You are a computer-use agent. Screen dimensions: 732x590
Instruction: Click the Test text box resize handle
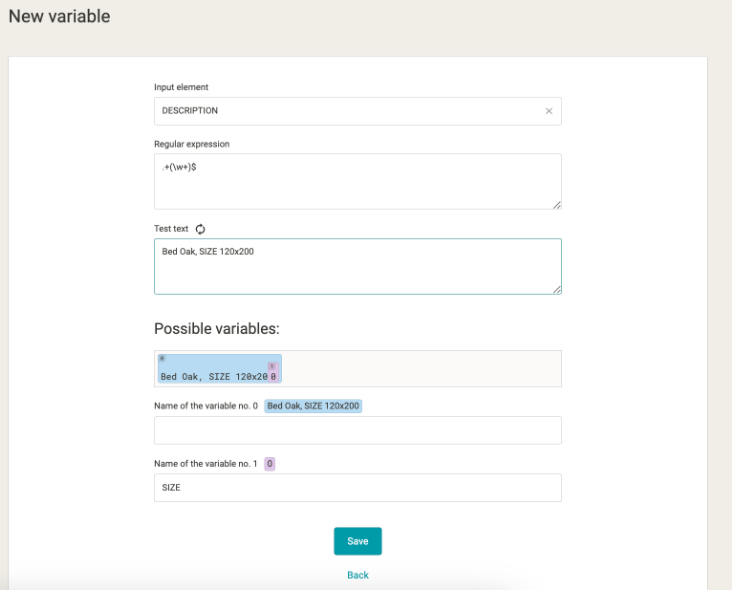[x=556, y=289]
